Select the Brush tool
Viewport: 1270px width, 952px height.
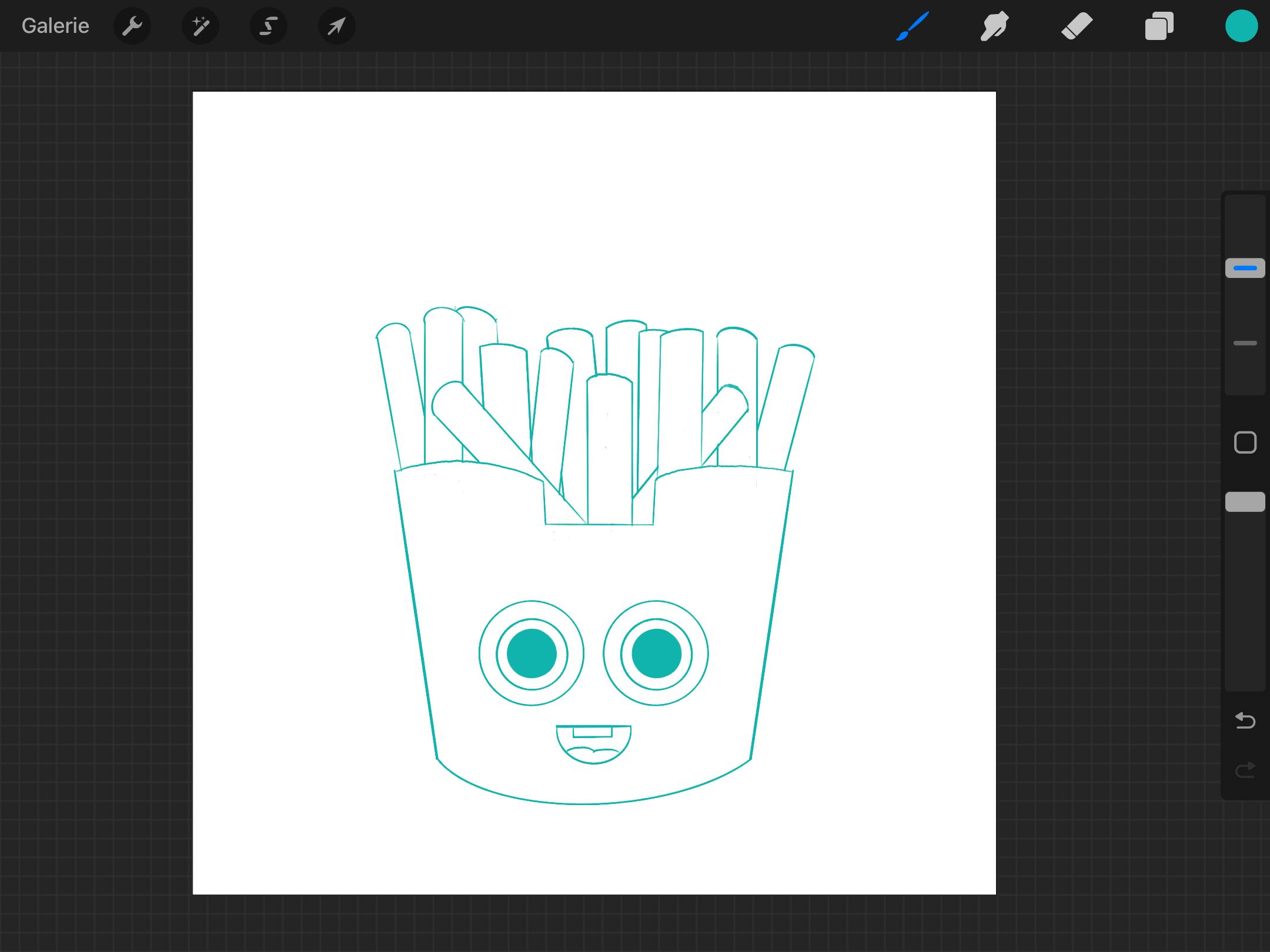(913, 26)
